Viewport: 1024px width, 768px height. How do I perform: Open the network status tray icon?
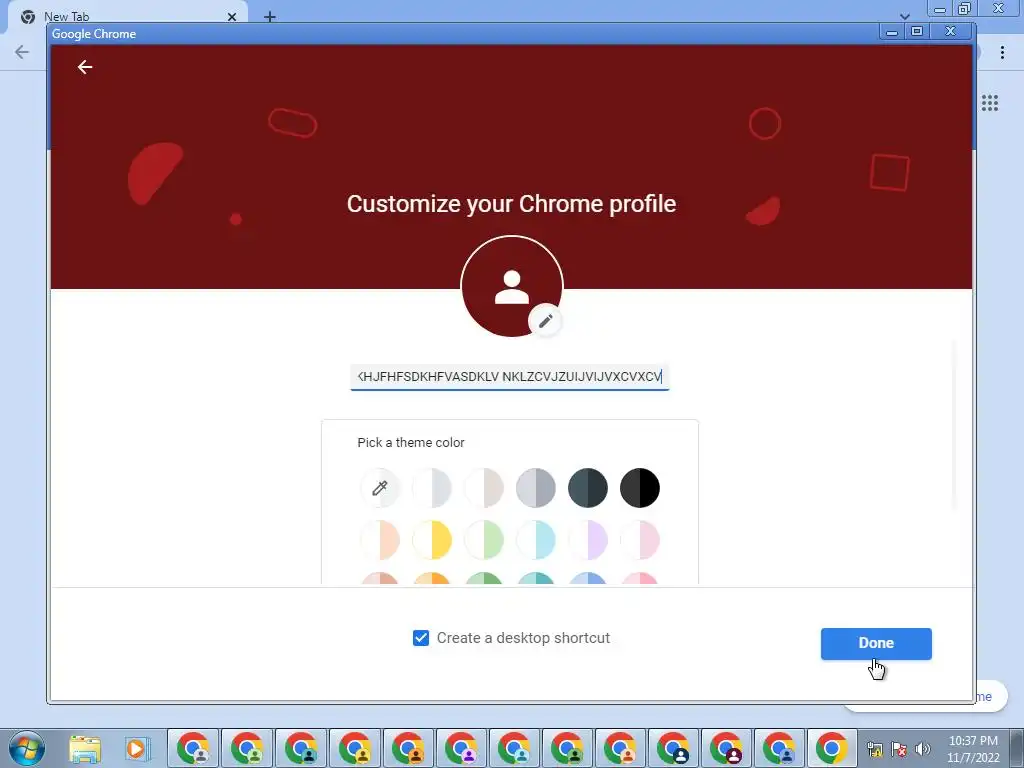point(874,749)
